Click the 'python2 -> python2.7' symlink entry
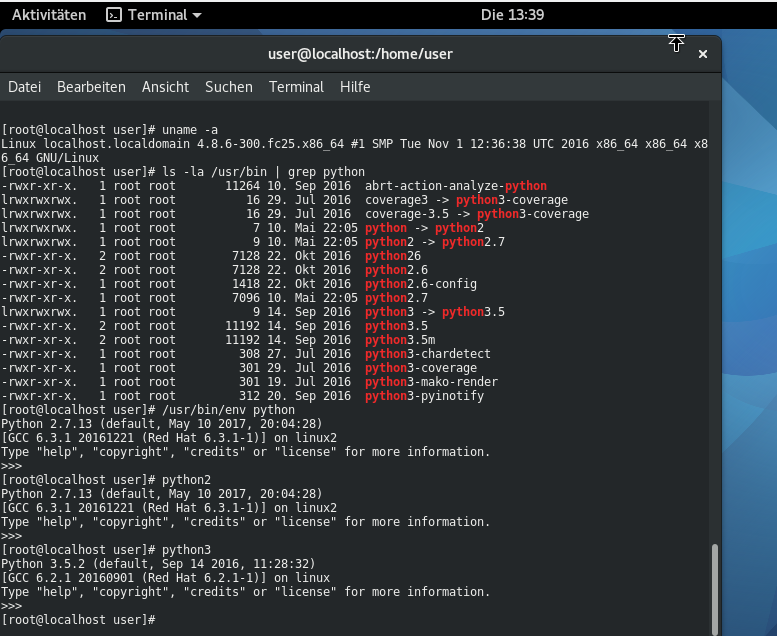This screenshot has width=777, height=636. [x=435, y=242]
